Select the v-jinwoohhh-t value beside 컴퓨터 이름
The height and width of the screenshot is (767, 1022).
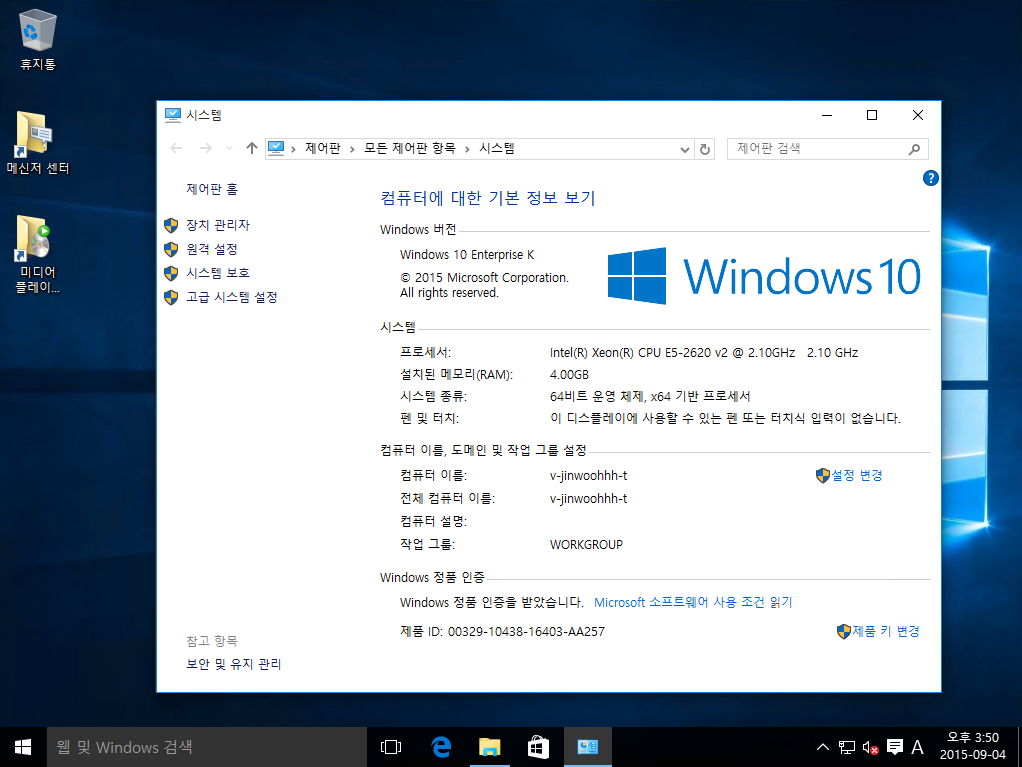tap(589, 476)
